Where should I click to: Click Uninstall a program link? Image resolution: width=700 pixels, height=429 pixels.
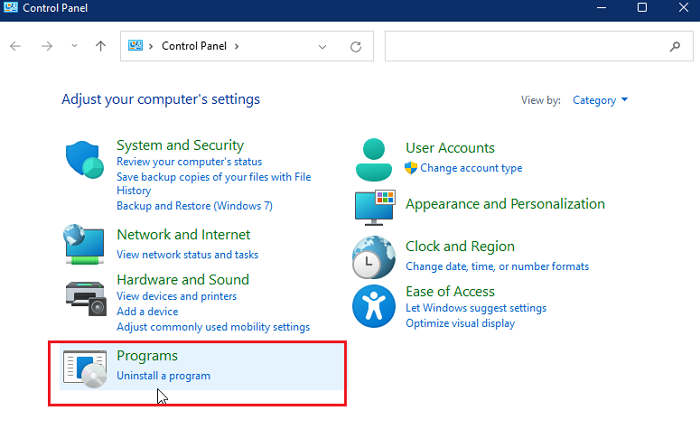(x=163, y=376)
